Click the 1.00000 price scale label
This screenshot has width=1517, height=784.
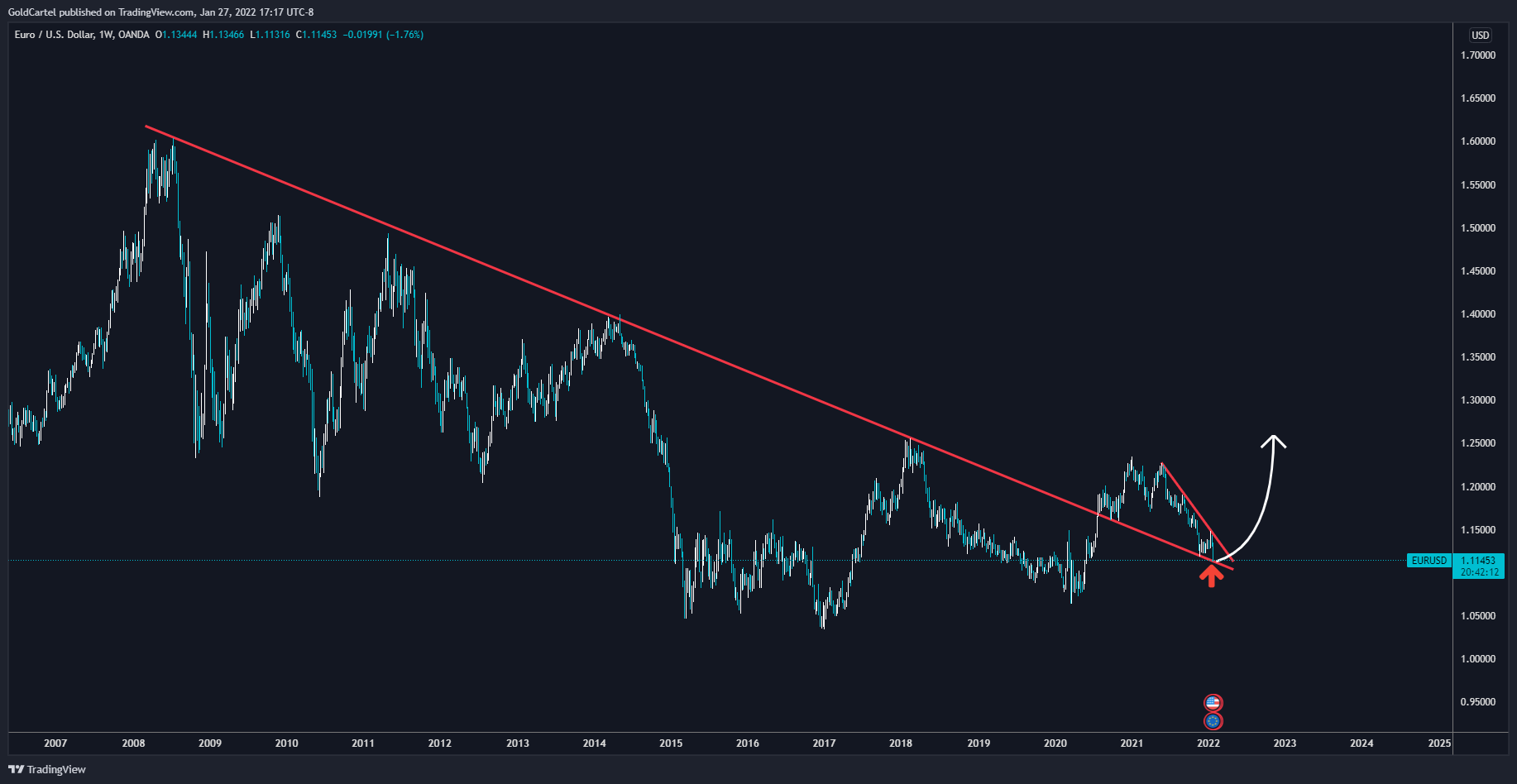[1478, 659]
